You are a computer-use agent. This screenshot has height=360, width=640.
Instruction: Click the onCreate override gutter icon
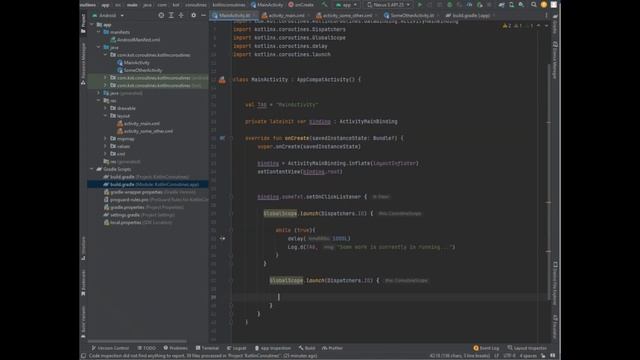[x=222, y=138]
